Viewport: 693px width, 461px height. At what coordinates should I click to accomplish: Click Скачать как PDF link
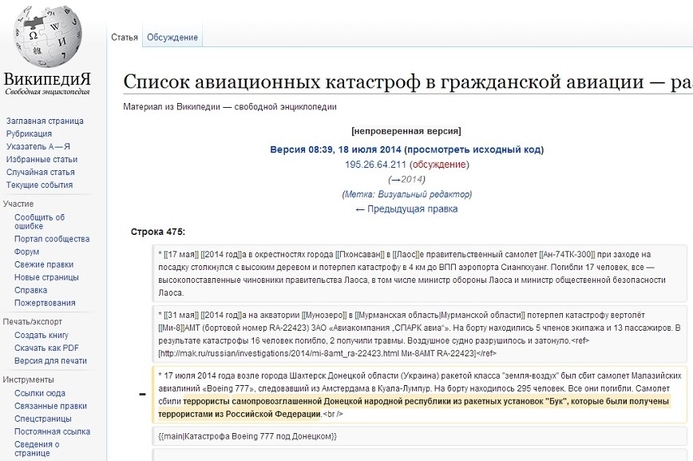[x=46, y=348]
